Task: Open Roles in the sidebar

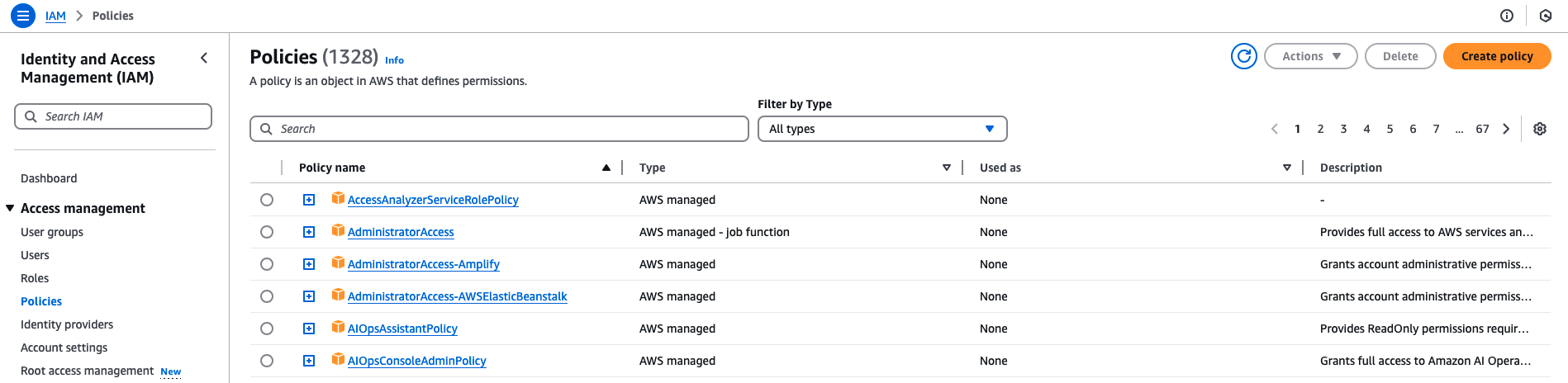Action: coord(35,278)
